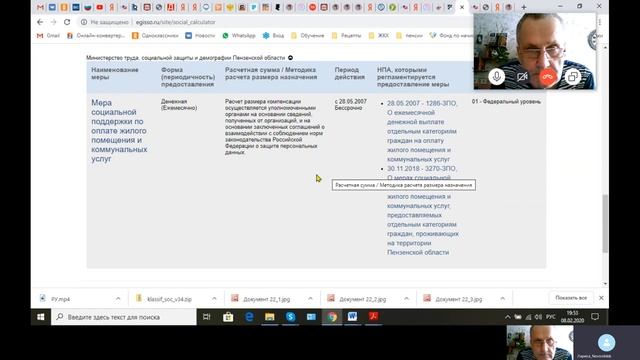The image size is (640, 360).
Task: Open Adobe Acrobat from the taskbar
Action: 373,317
